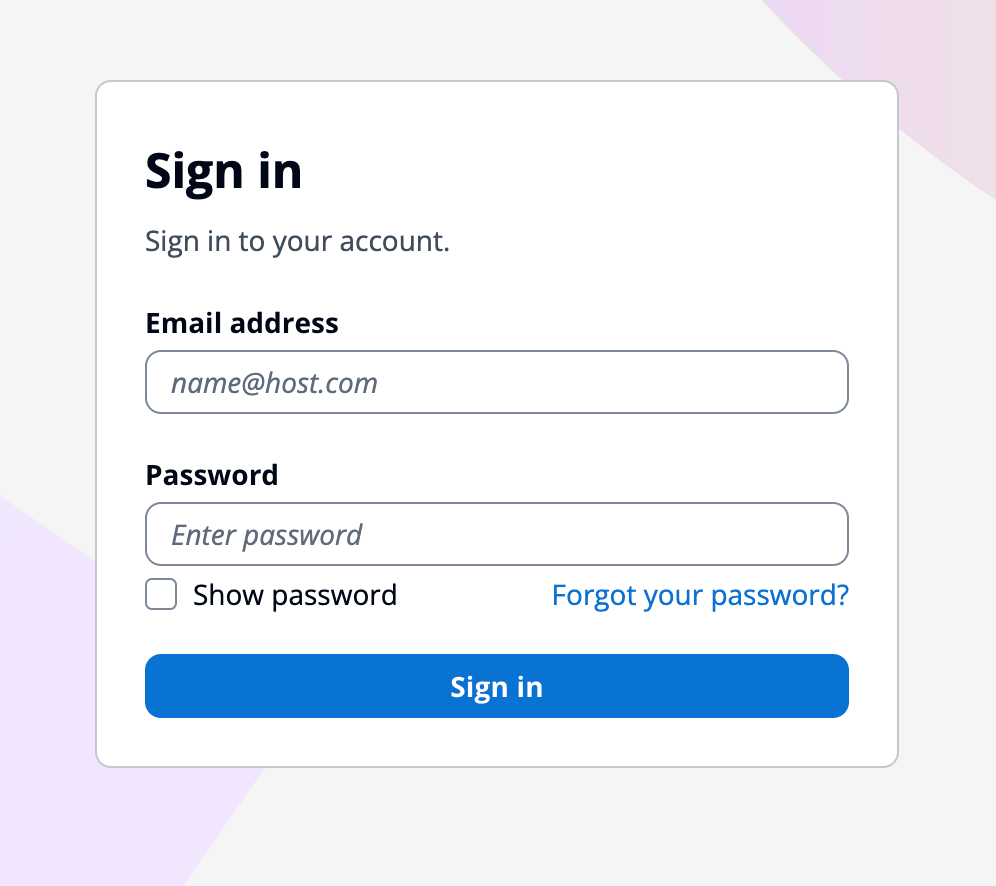Click the Show password label text
996x886 pixels.
coord(295,595)
